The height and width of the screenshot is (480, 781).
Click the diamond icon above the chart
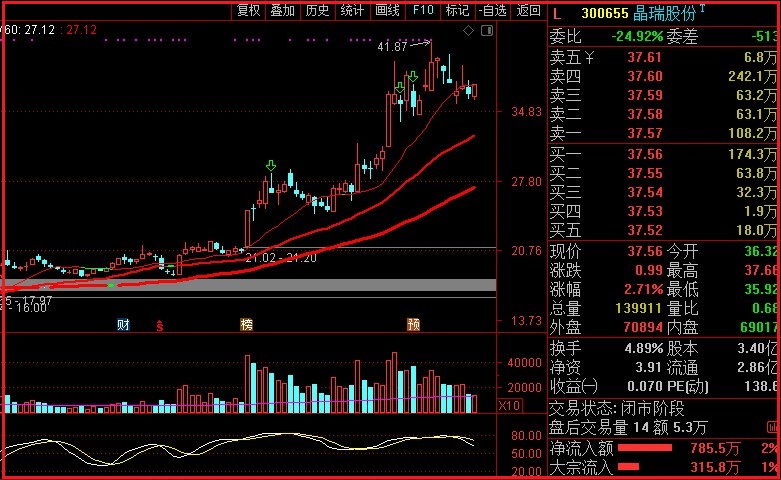(x=468, y=31)
